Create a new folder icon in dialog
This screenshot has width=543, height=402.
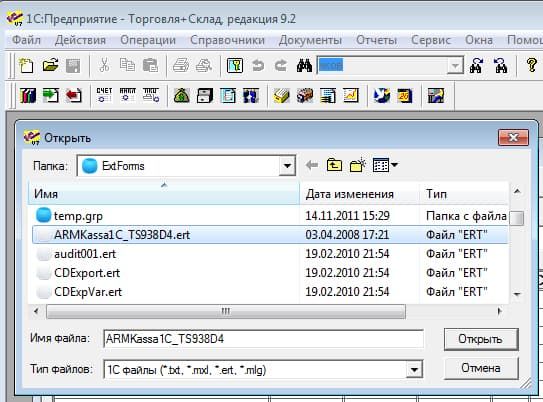coord(357,165)
